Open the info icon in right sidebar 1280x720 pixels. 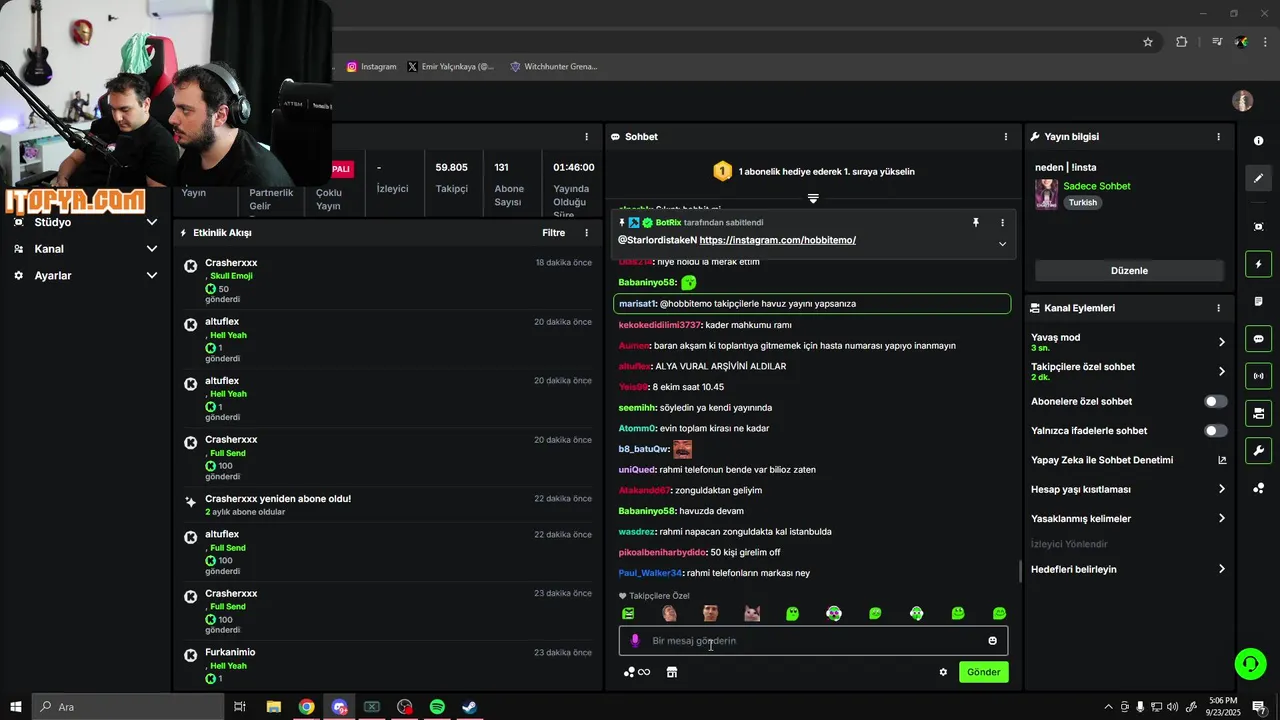[x=1258, y=141]
